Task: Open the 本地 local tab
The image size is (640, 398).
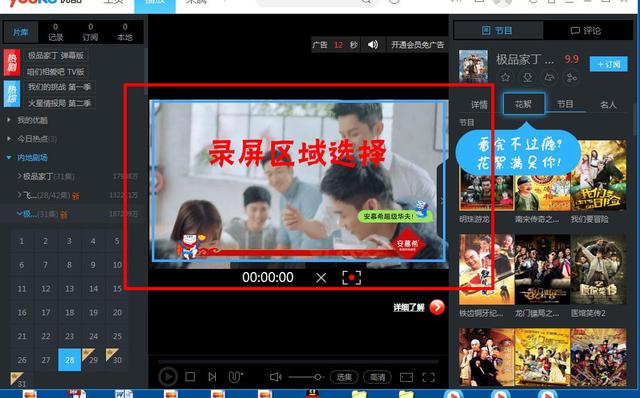Action: click(x=125, y=32)
